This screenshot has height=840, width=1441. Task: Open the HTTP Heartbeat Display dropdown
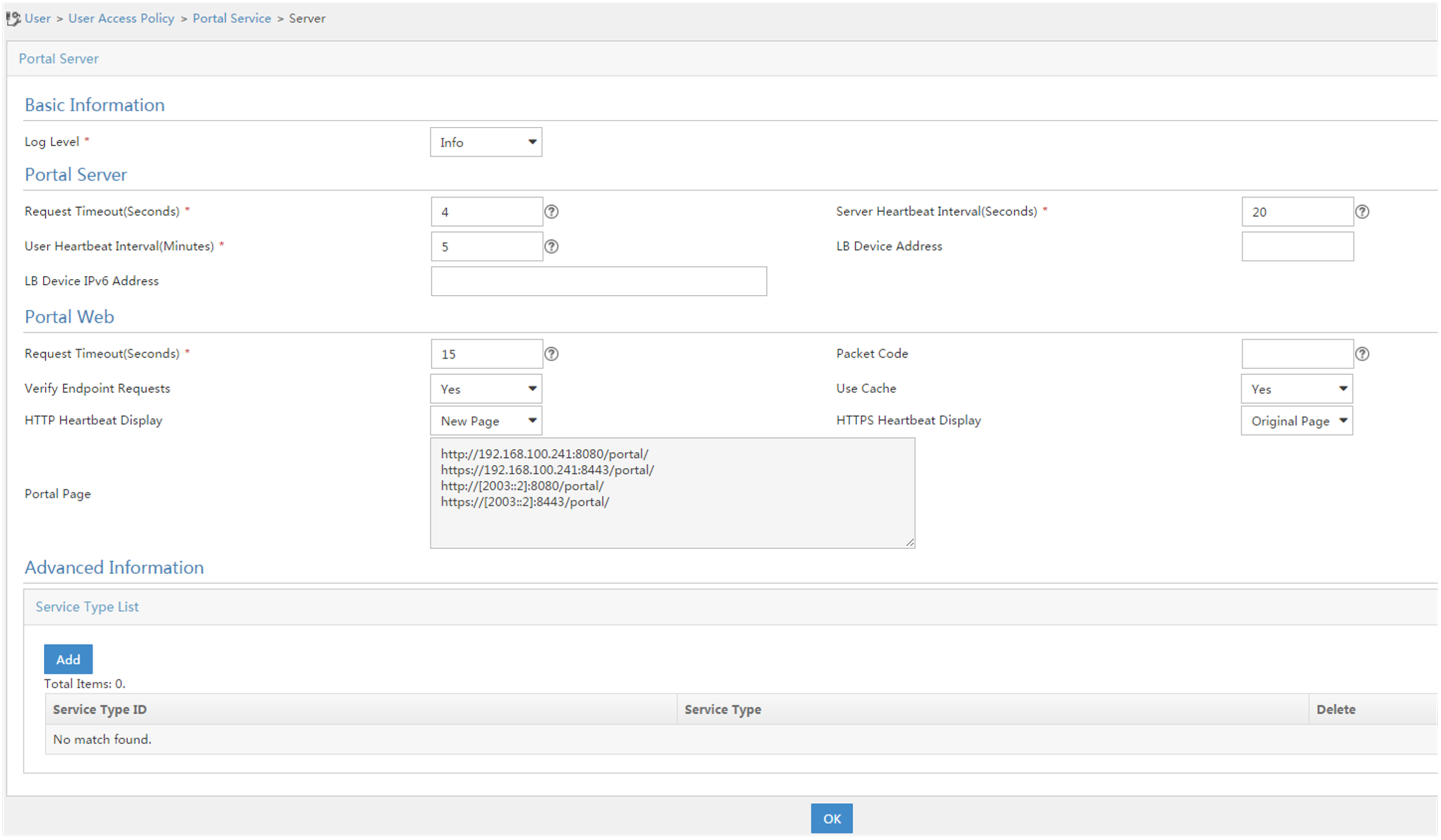coord(486,421)
